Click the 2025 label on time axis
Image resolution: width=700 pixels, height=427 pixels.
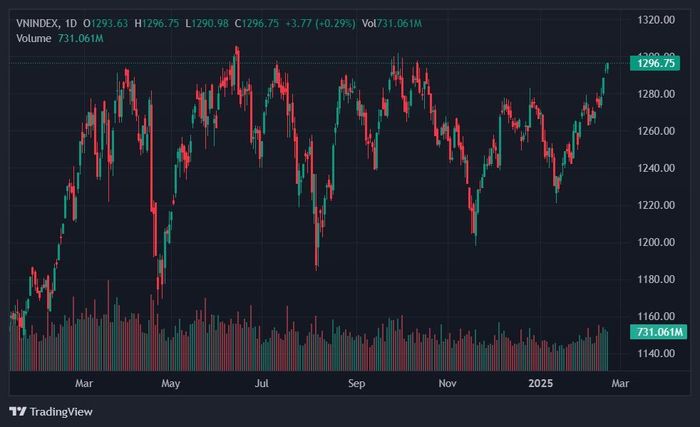point(541,383)
